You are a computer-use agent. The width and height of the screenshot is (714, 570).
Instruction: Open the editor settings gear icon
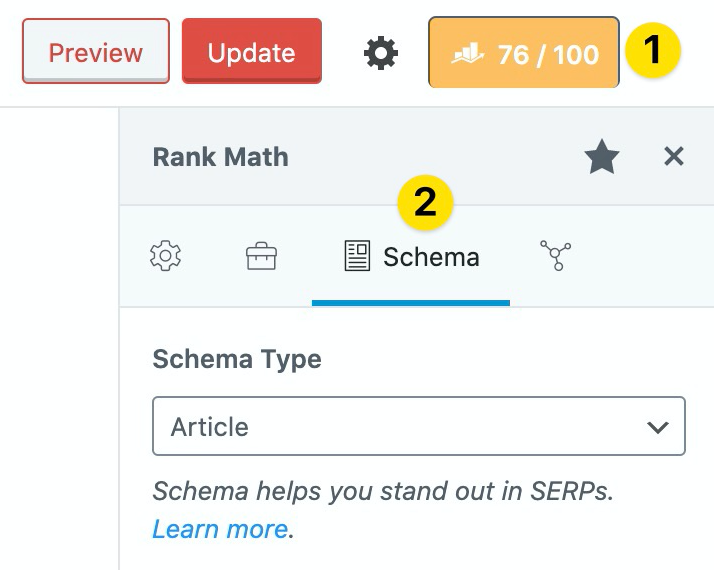pyautogui.click(x=381, y=53)
